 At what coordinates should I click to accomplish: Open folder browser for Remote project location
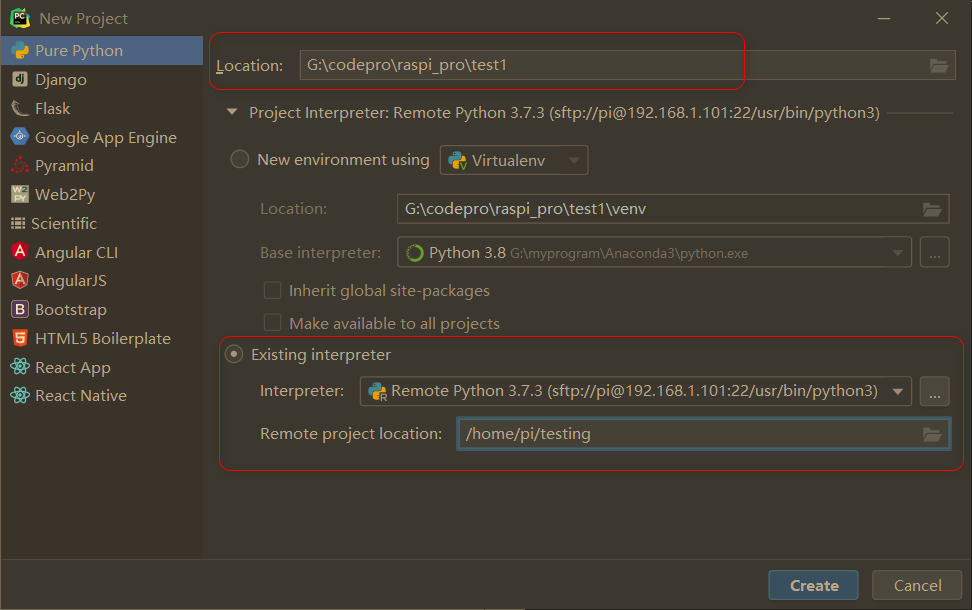click(933, 434)
